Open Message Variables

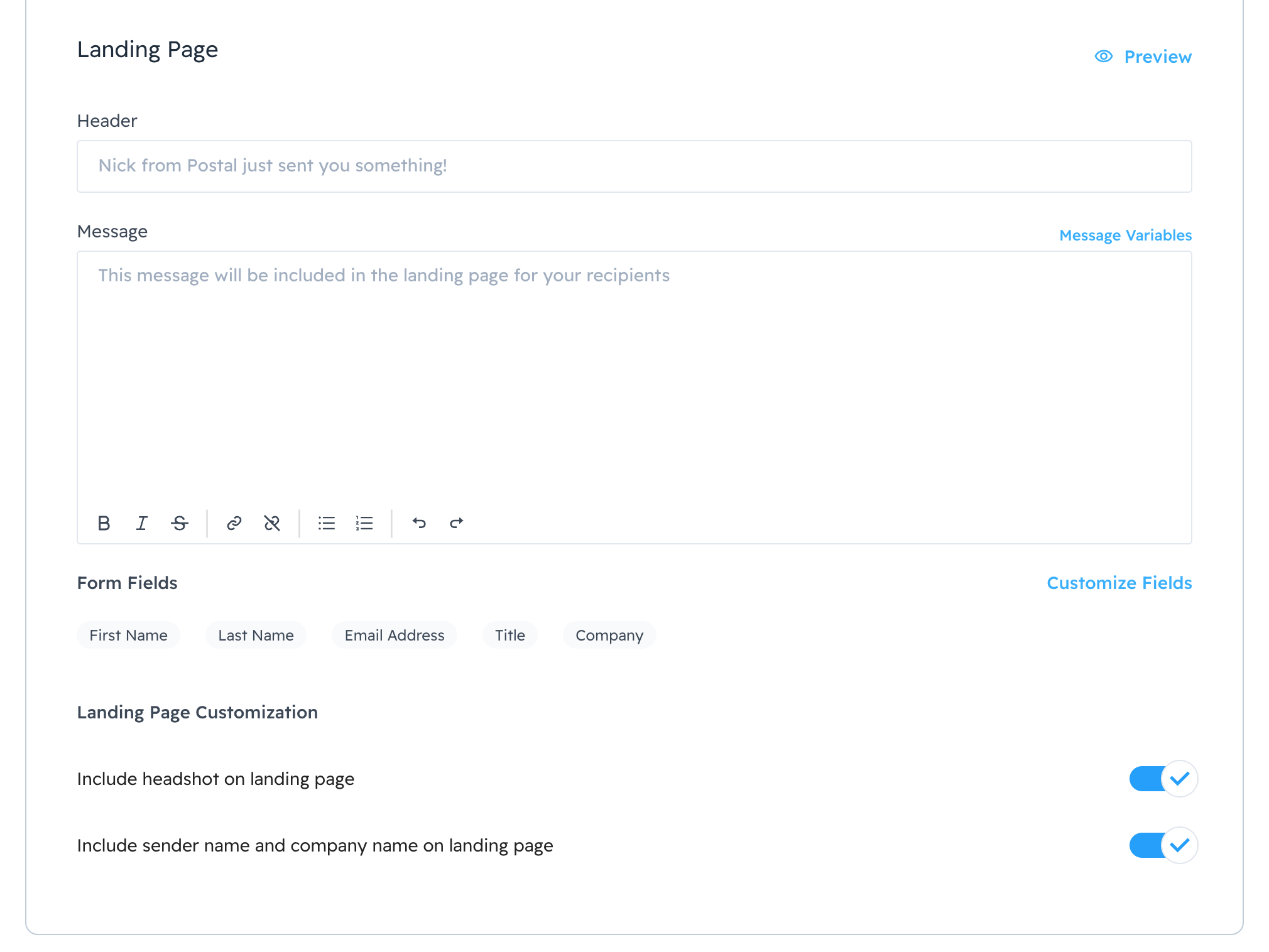[x=1125, y=235]
